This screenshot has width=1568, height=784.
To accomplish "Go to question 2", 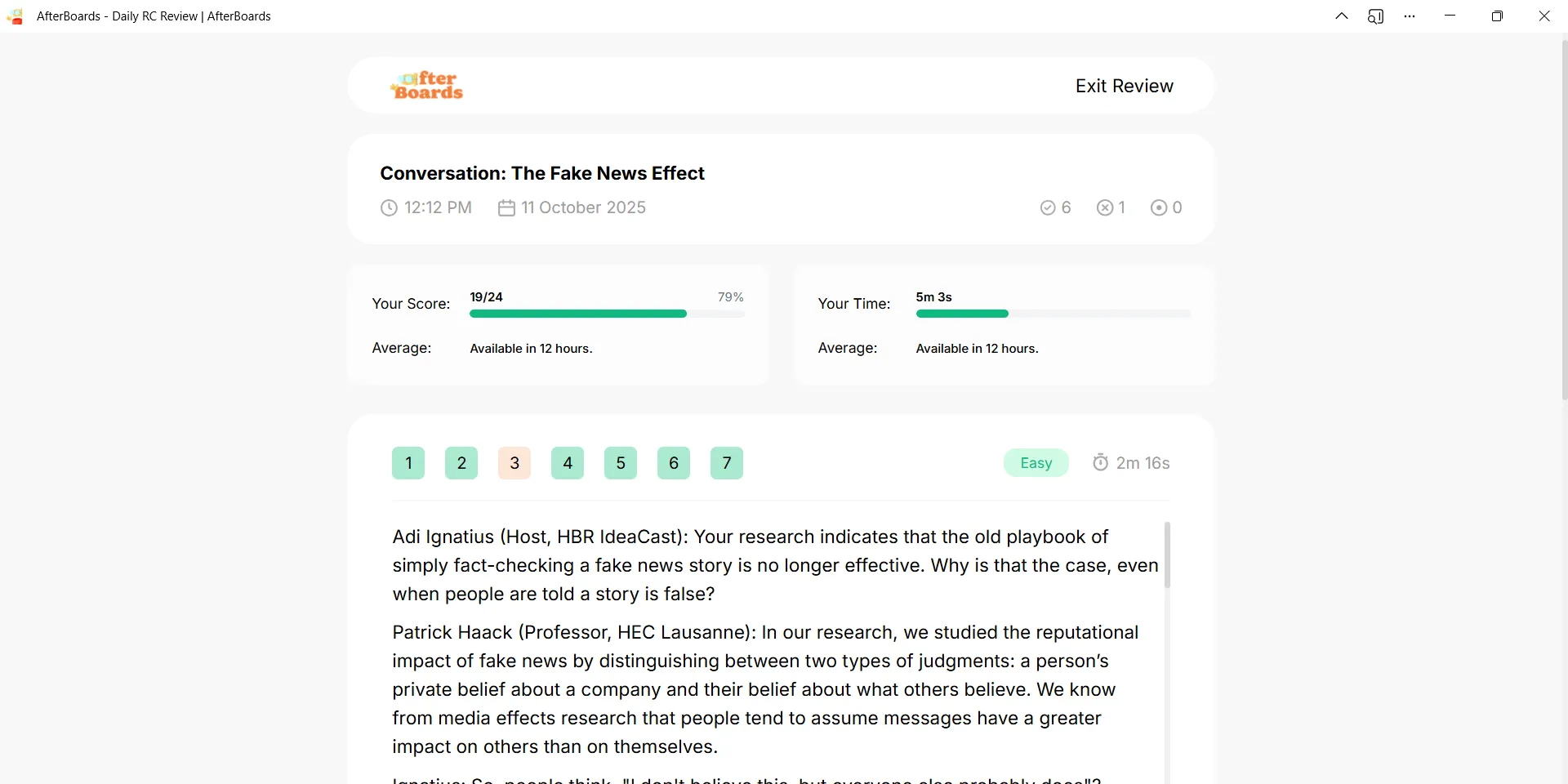I will click(x=461, y=463).
